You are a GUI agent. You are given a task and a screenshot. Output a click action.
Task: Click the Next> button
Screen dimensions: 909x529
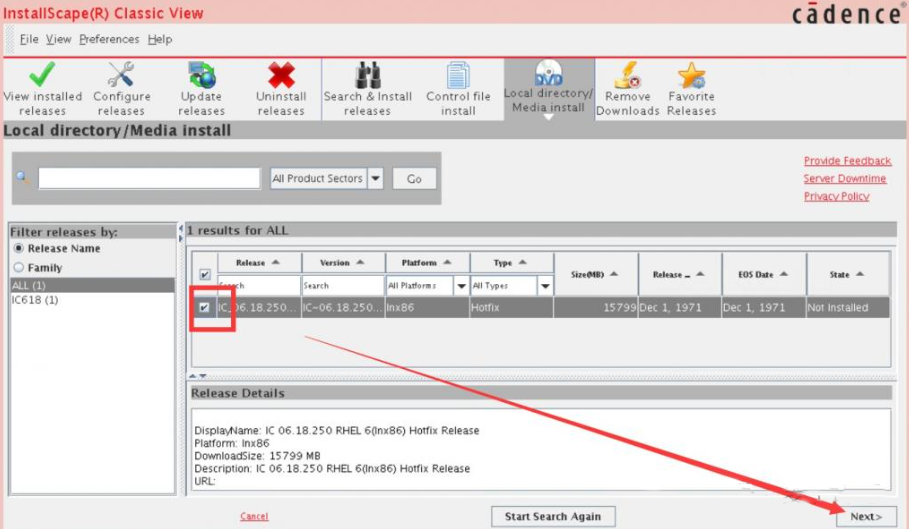click(866, 516)
